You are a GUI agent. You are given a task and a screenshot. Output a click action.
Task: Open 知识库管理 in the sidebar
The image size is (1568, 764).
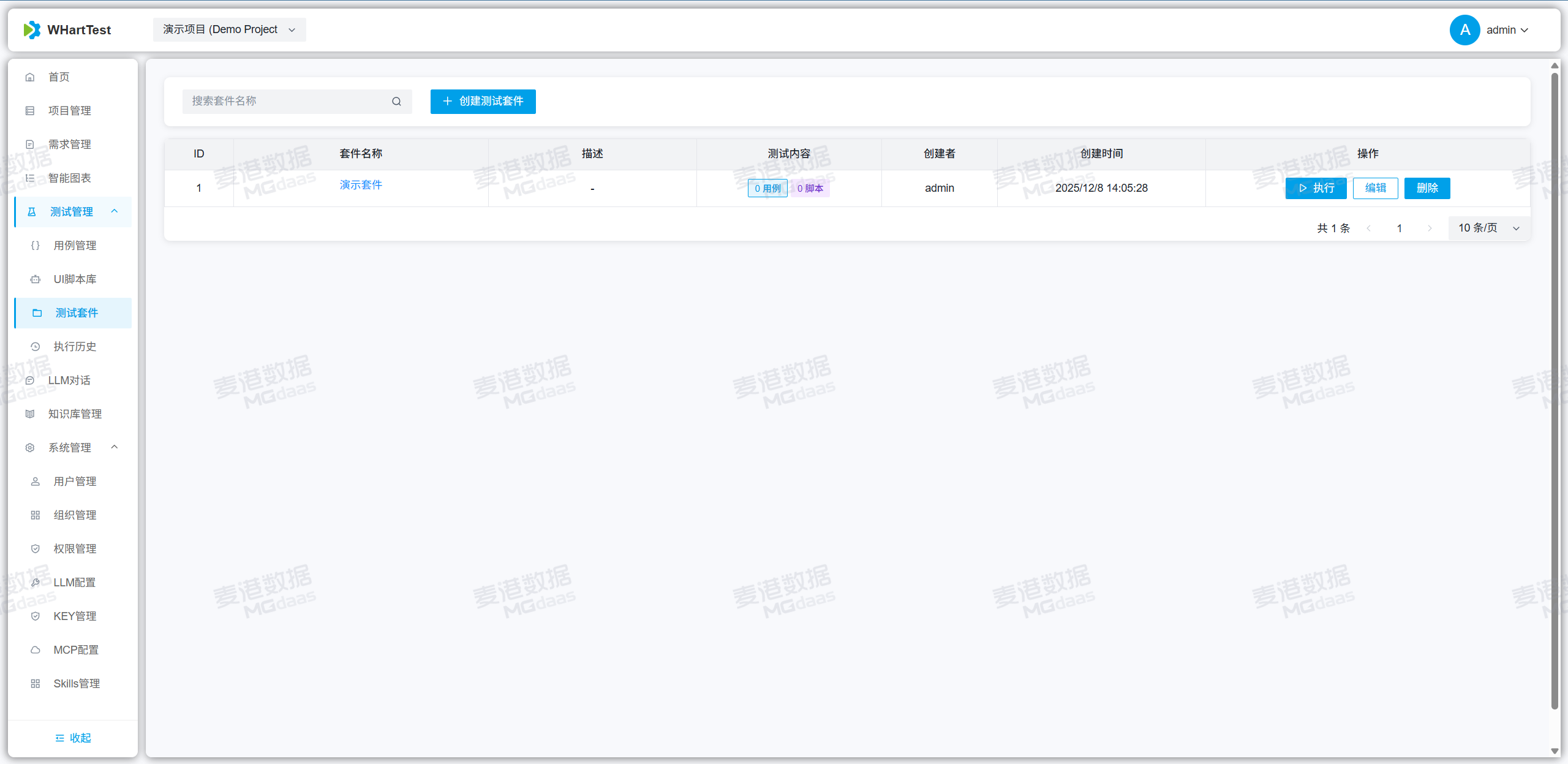(75, 414)
